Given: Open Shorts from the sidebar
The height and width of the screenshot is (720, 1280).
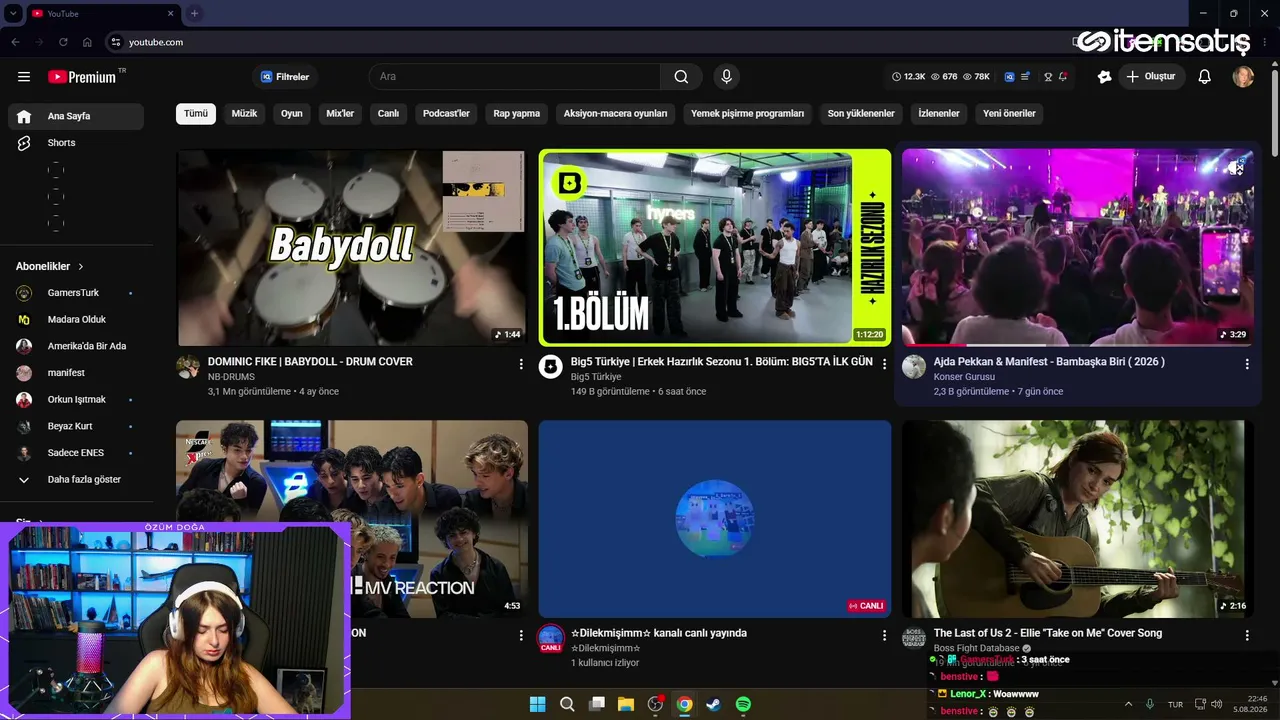Looking at the screenshot, I should 76,143.
